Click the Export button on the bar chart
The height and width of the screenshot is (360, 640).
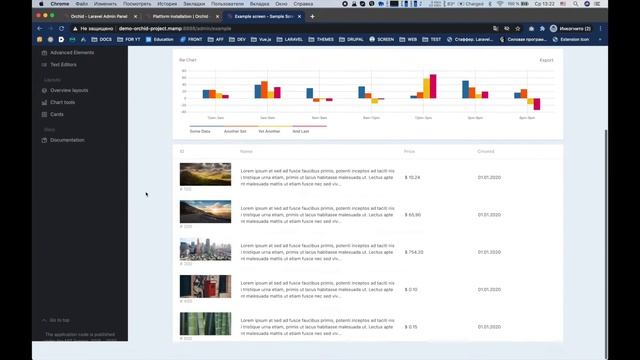[547, 60]
